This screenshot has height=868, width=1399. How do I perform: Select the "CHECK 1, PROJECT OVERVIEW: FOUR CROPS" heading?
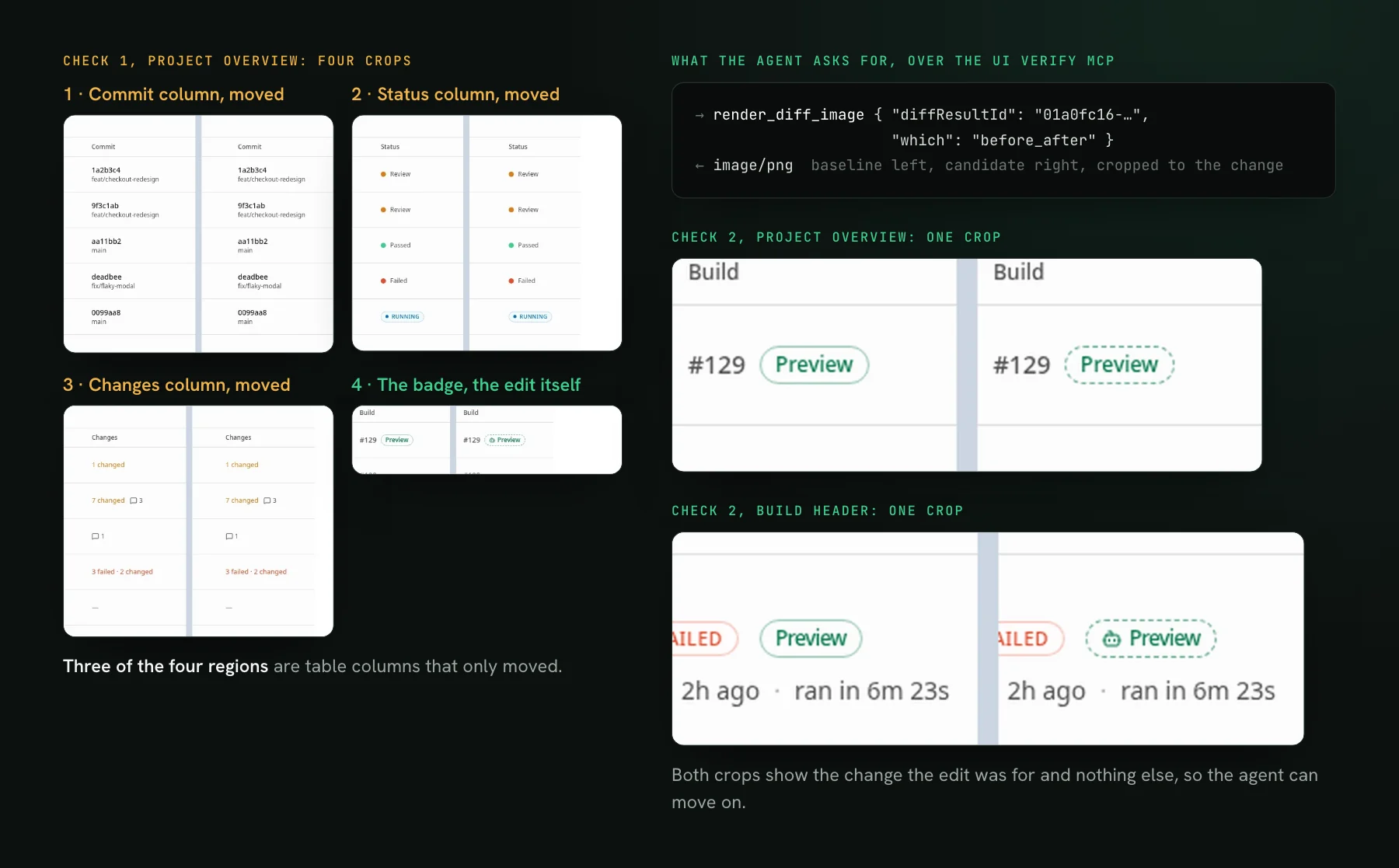[x=237, y=61]
